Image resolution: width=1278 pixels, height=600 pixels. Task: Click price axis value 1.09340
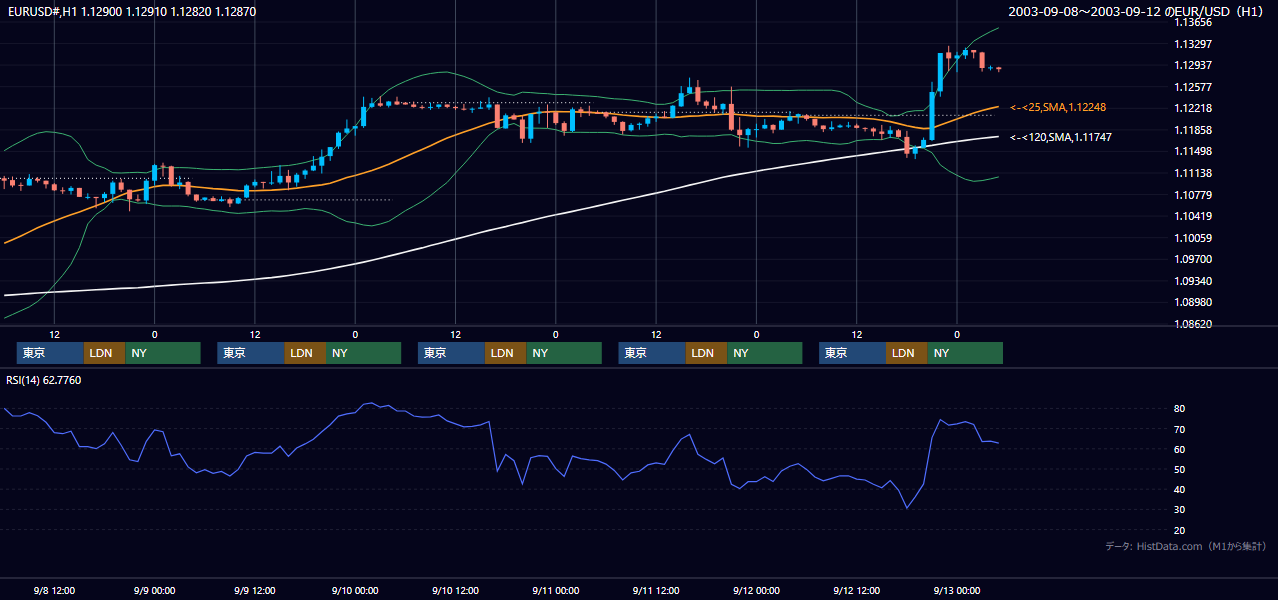point(1195,281)
